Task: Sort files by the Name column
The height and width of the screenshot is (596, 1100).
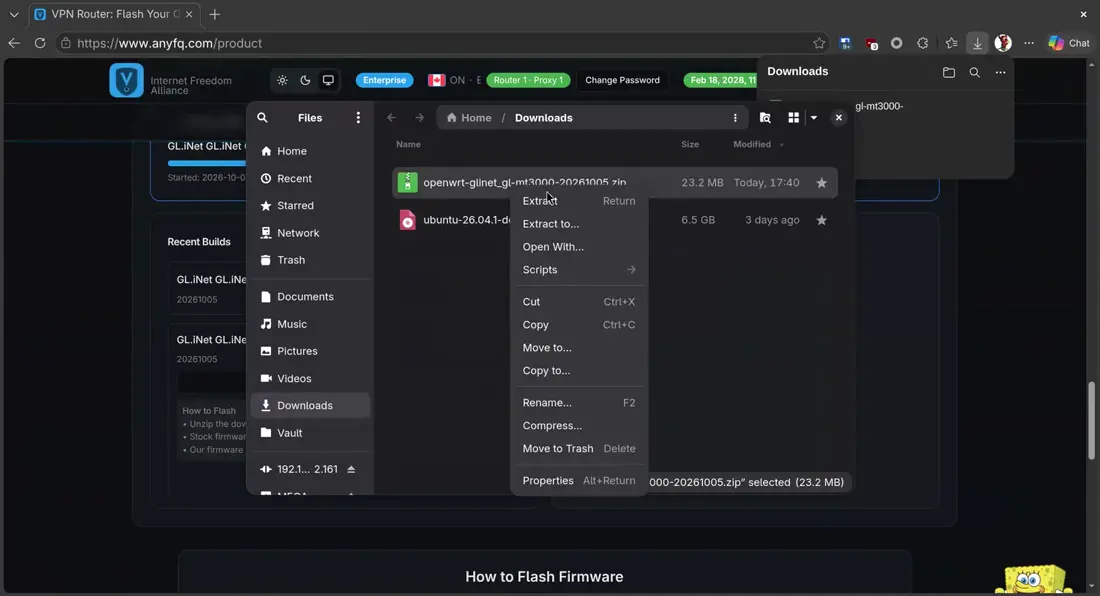Action: [x=408, y=144]
